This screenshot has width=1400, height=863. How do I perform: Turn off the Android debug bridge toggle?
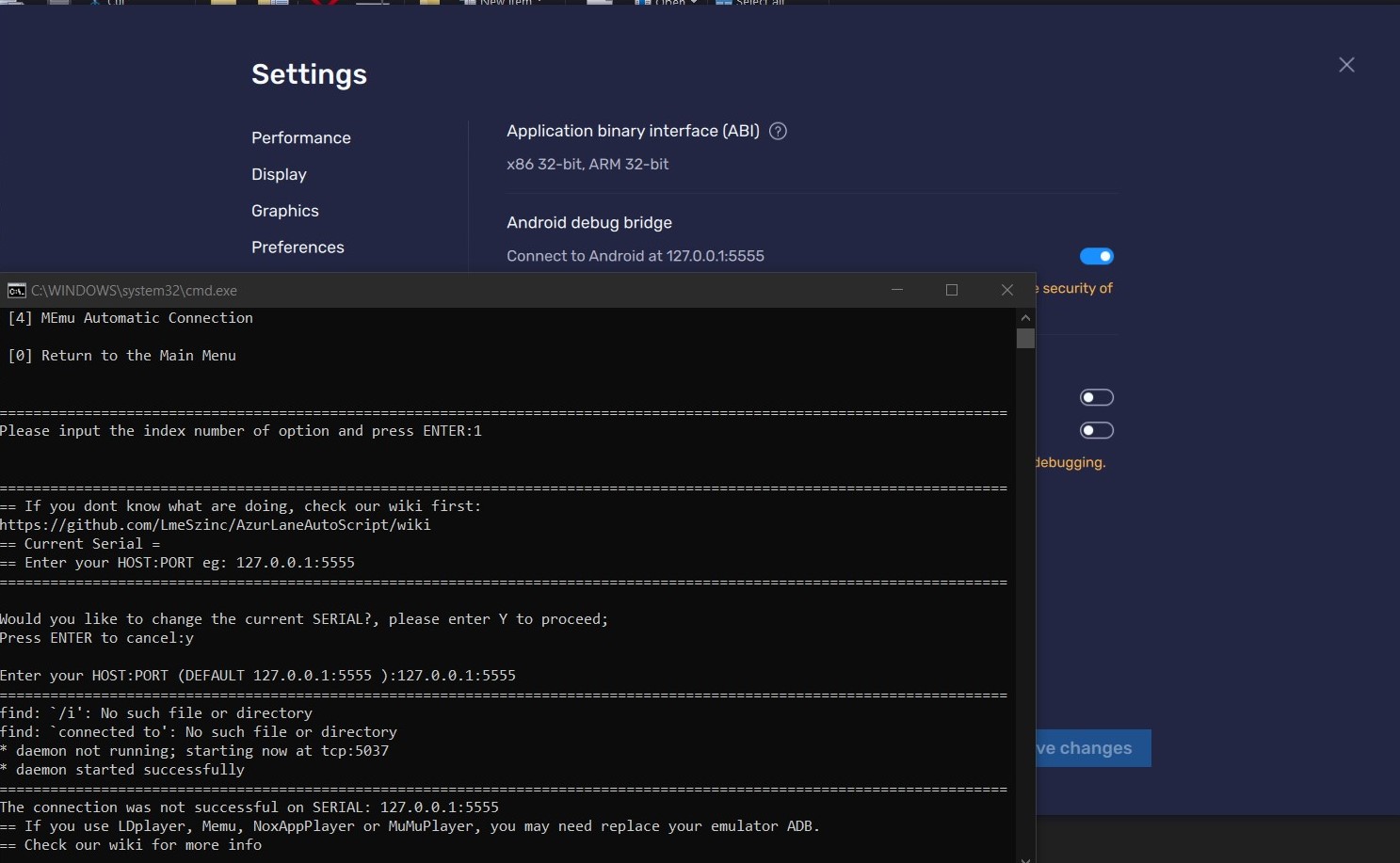[1097, 256]
